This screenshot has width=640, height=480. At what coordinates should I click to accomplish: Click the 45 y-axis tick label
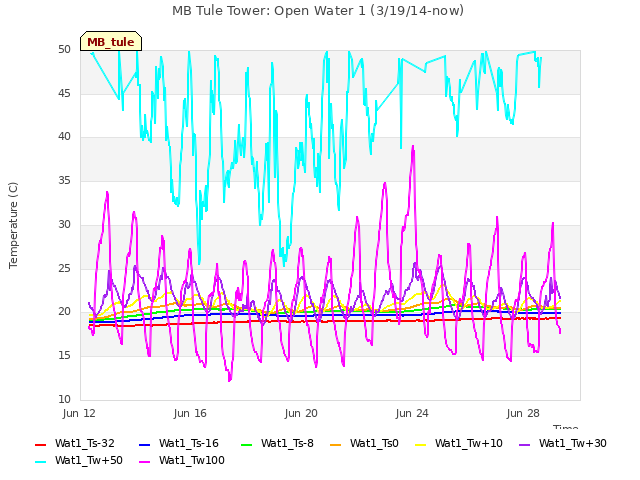[64, 93]
